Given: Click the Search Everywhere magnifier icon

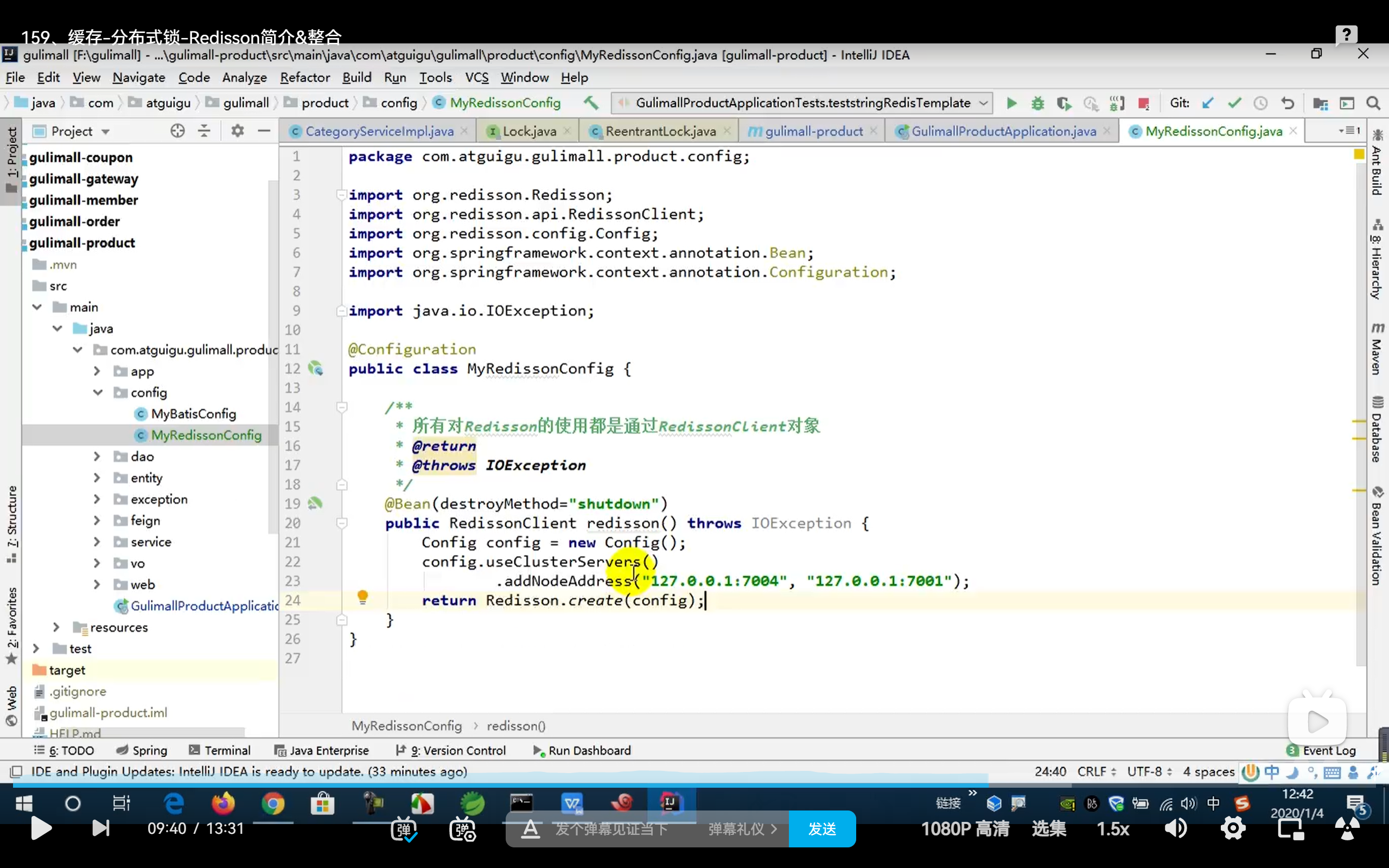Looking at the screenshot, I should tap(1373, 103).
